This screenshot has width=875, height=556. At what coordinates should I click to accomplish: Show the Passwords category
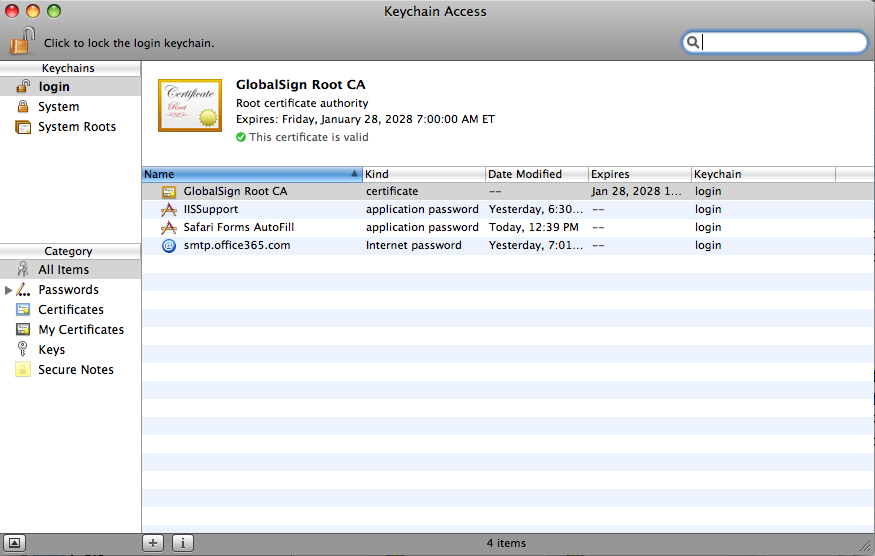point(70,290)
